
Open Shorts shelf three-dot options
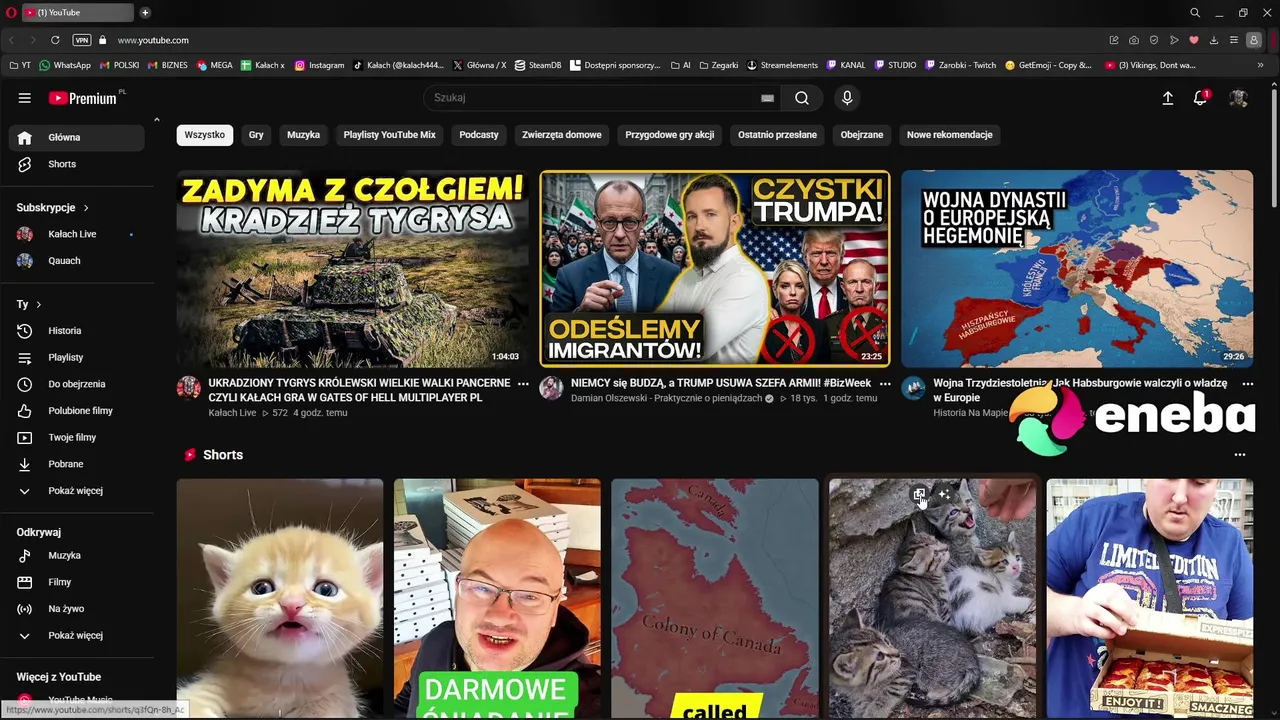pyautogui.click(x=1240, y=455)
